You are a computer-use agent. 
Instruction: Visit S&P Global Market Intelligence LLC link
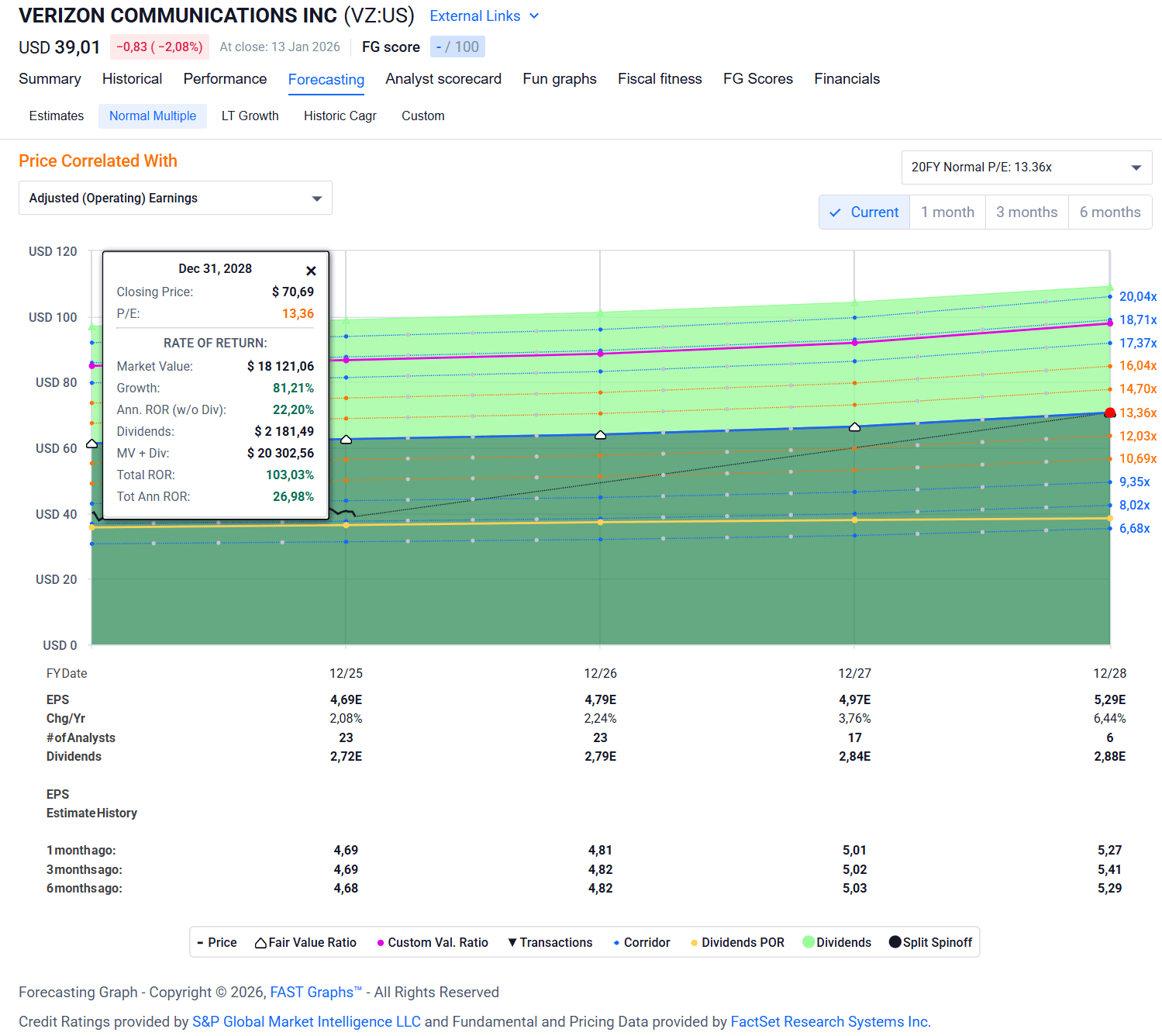pyautogui.click(x=306, y=1021)
